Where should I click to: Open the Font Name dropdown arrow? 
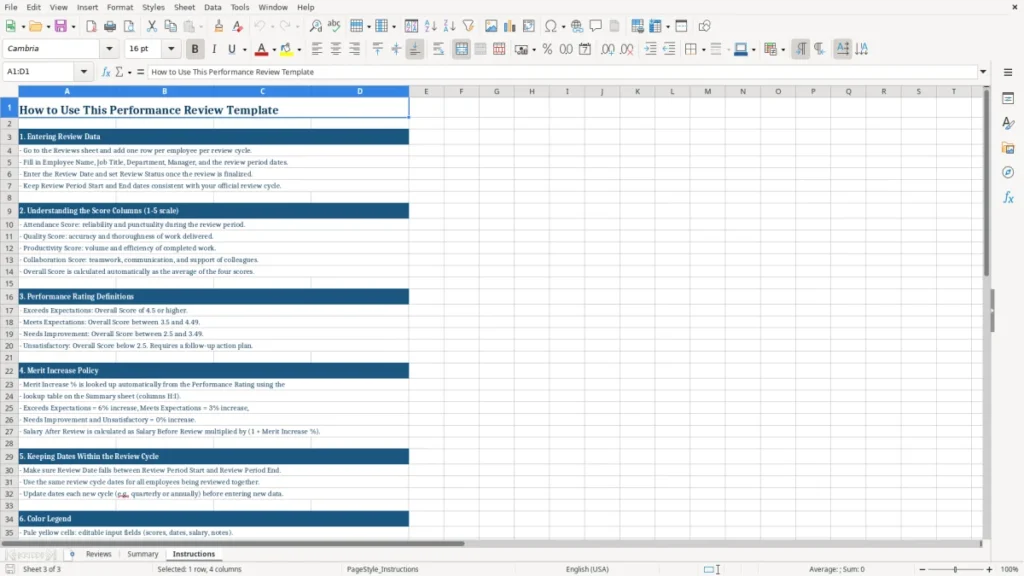[x=109, y=48]
